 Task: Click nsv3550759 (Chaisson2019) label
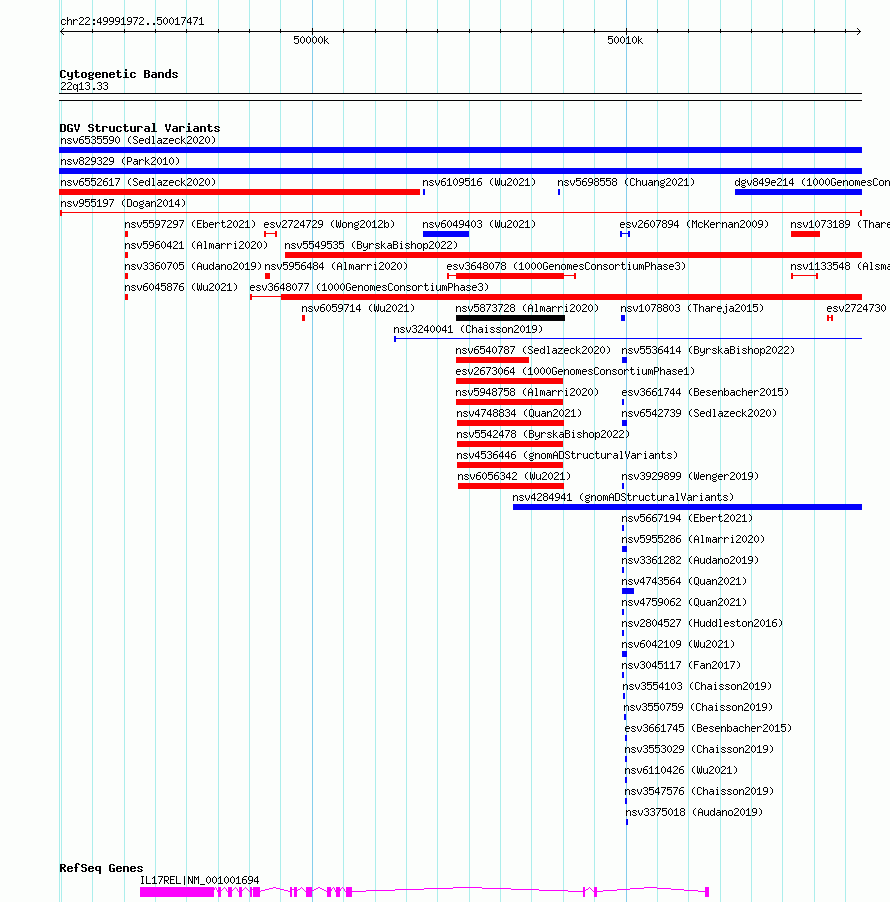(698, 708)
